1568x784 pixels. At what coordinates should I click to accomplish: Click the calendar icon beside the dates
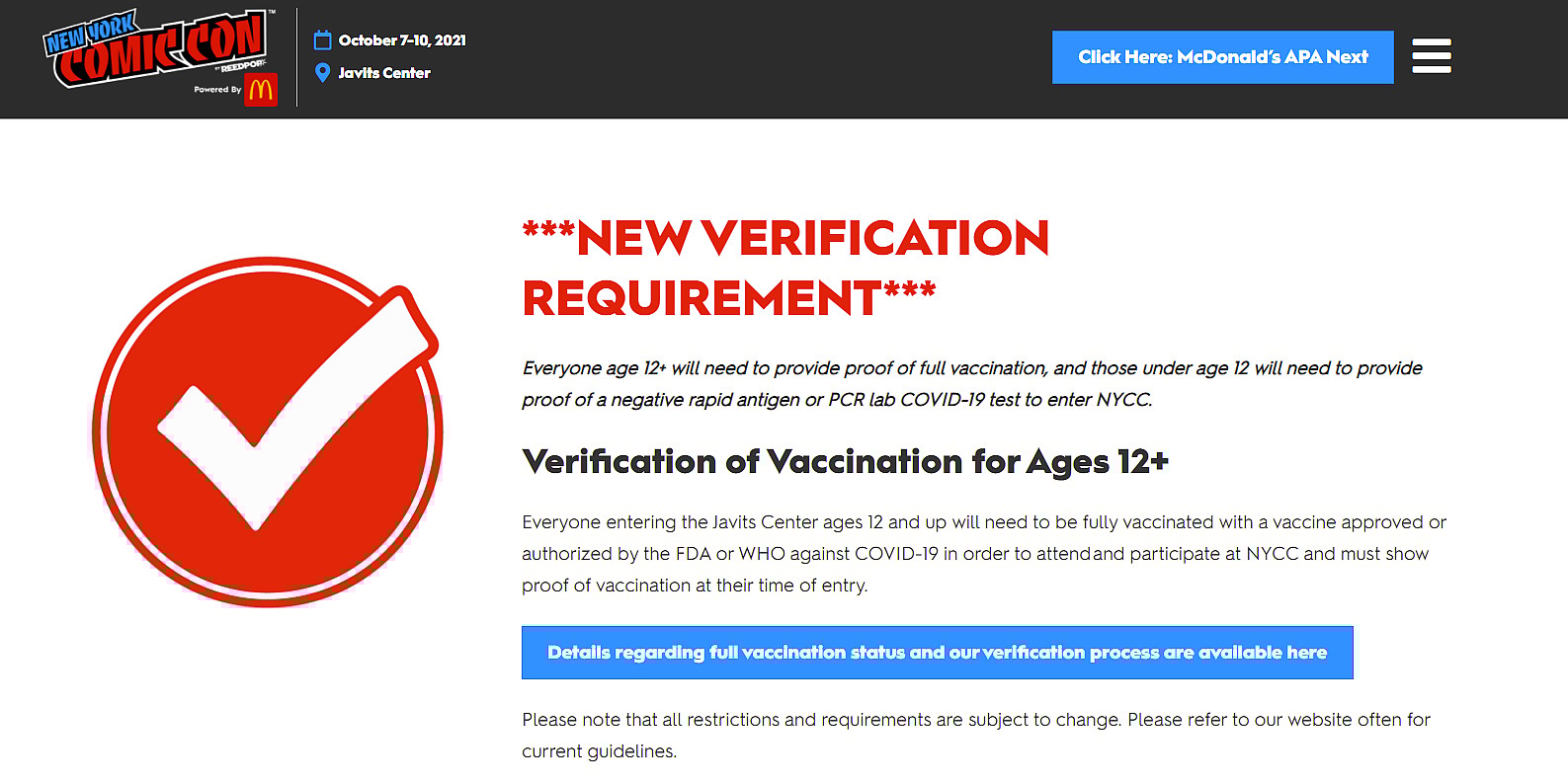322,40
